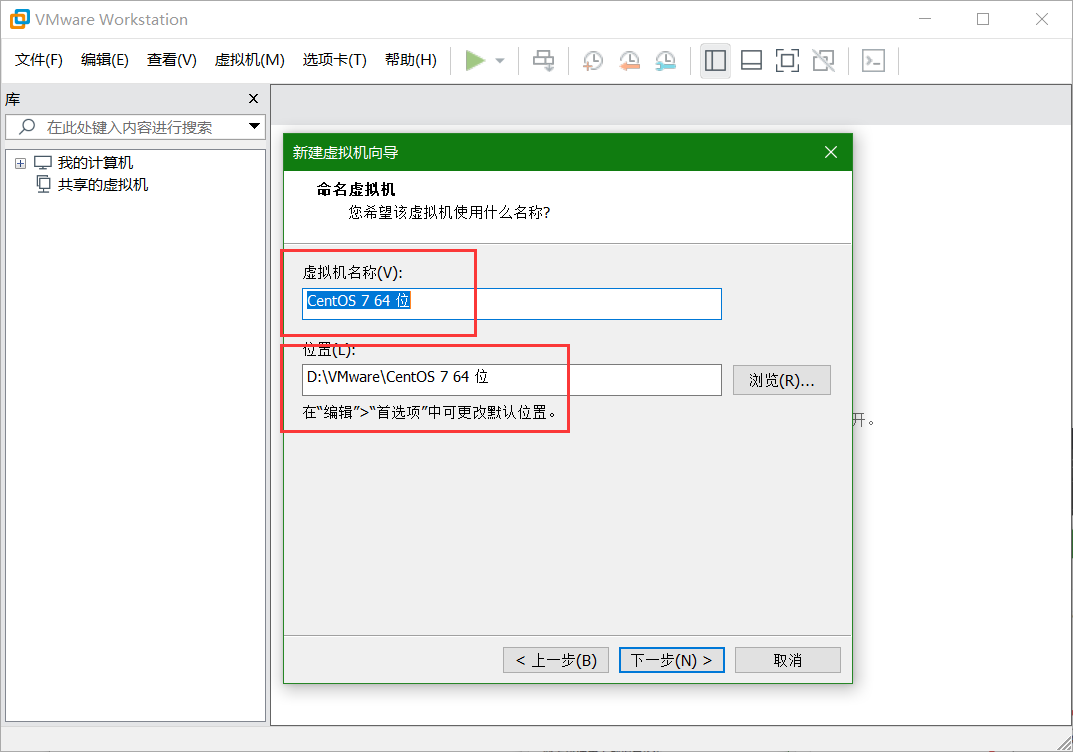Click the 虚拟机名称 text field
Screen dimensions: 1073x752
[511, 303]
